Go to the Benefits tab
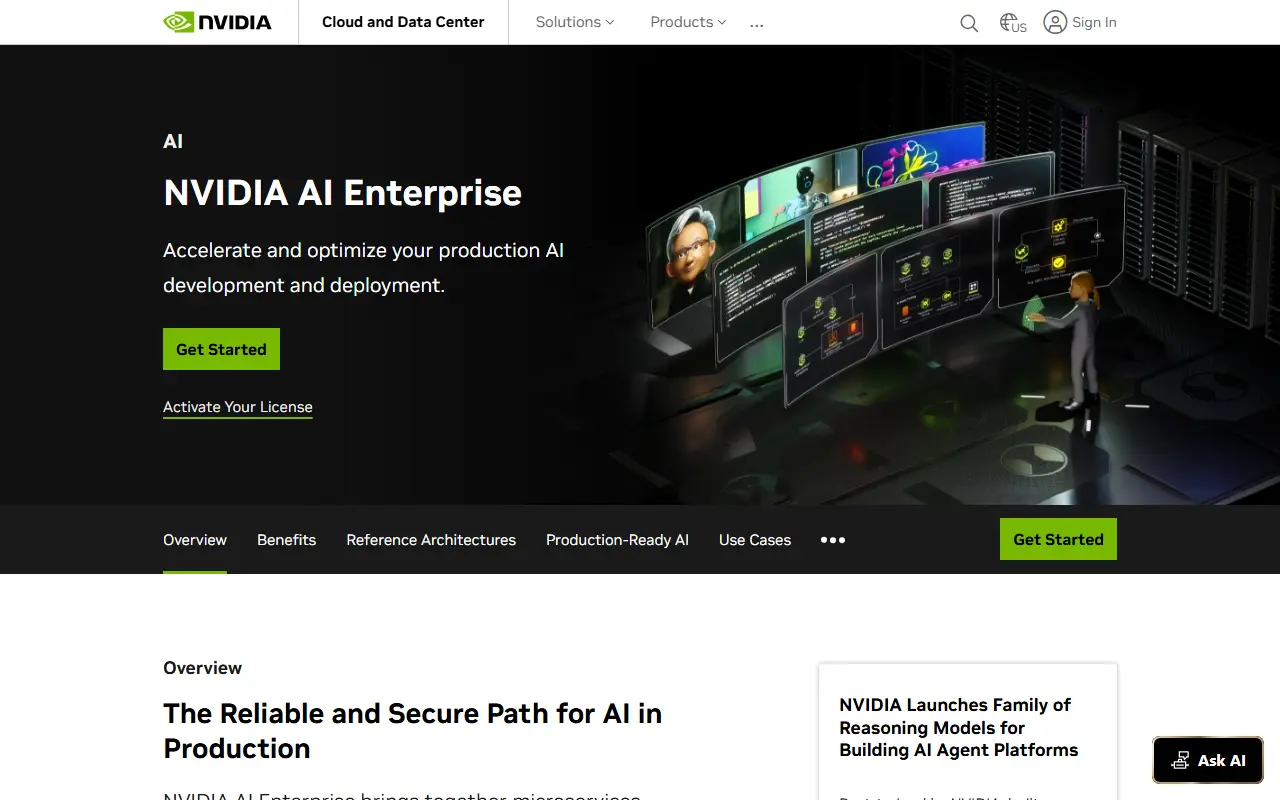The height and width of the screenshot is (800, 1280). pyautogui.click(x=286, y=540)
